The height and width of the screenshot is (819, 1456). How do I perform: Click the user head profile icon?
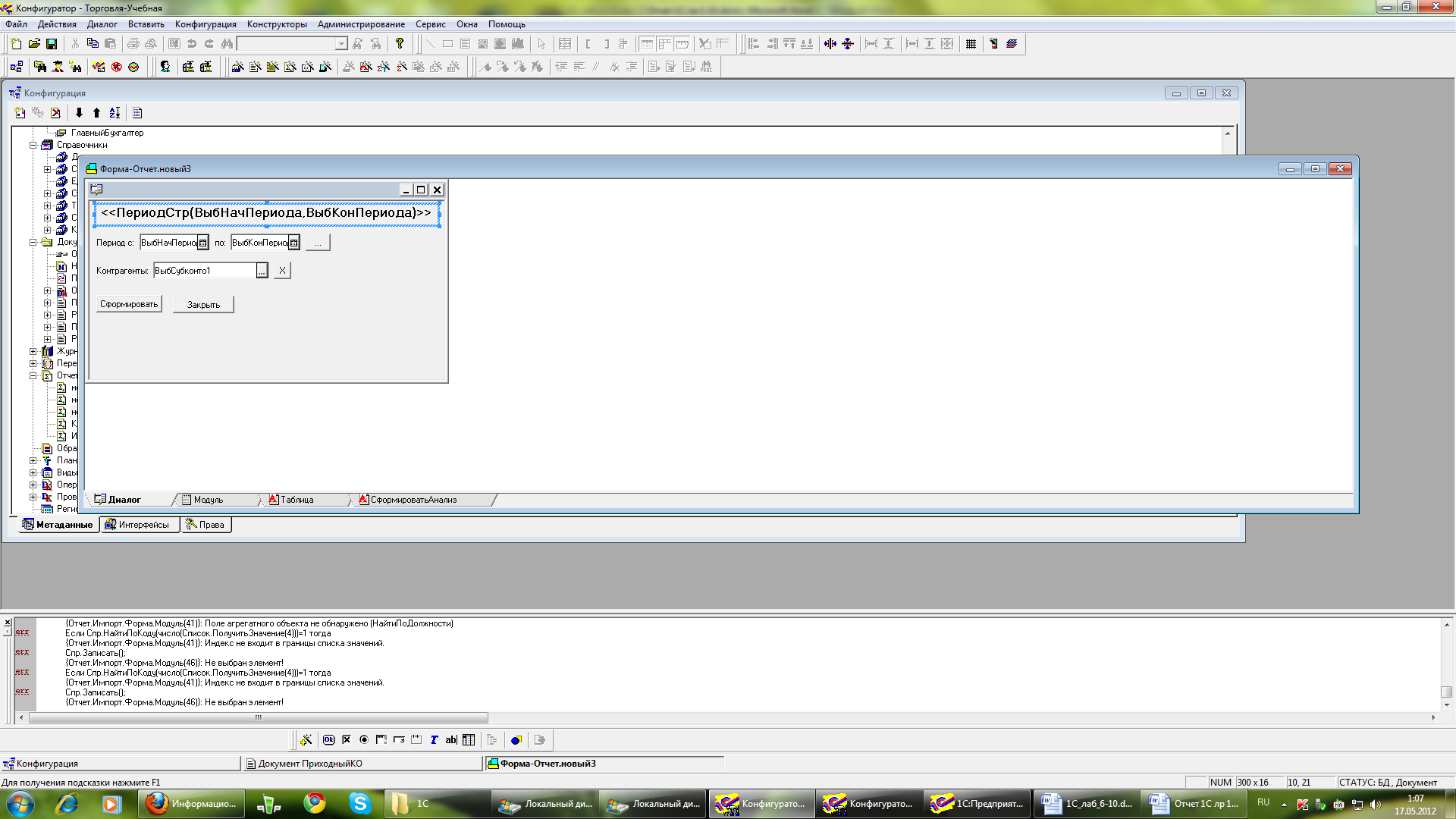(x=165, y=67)
